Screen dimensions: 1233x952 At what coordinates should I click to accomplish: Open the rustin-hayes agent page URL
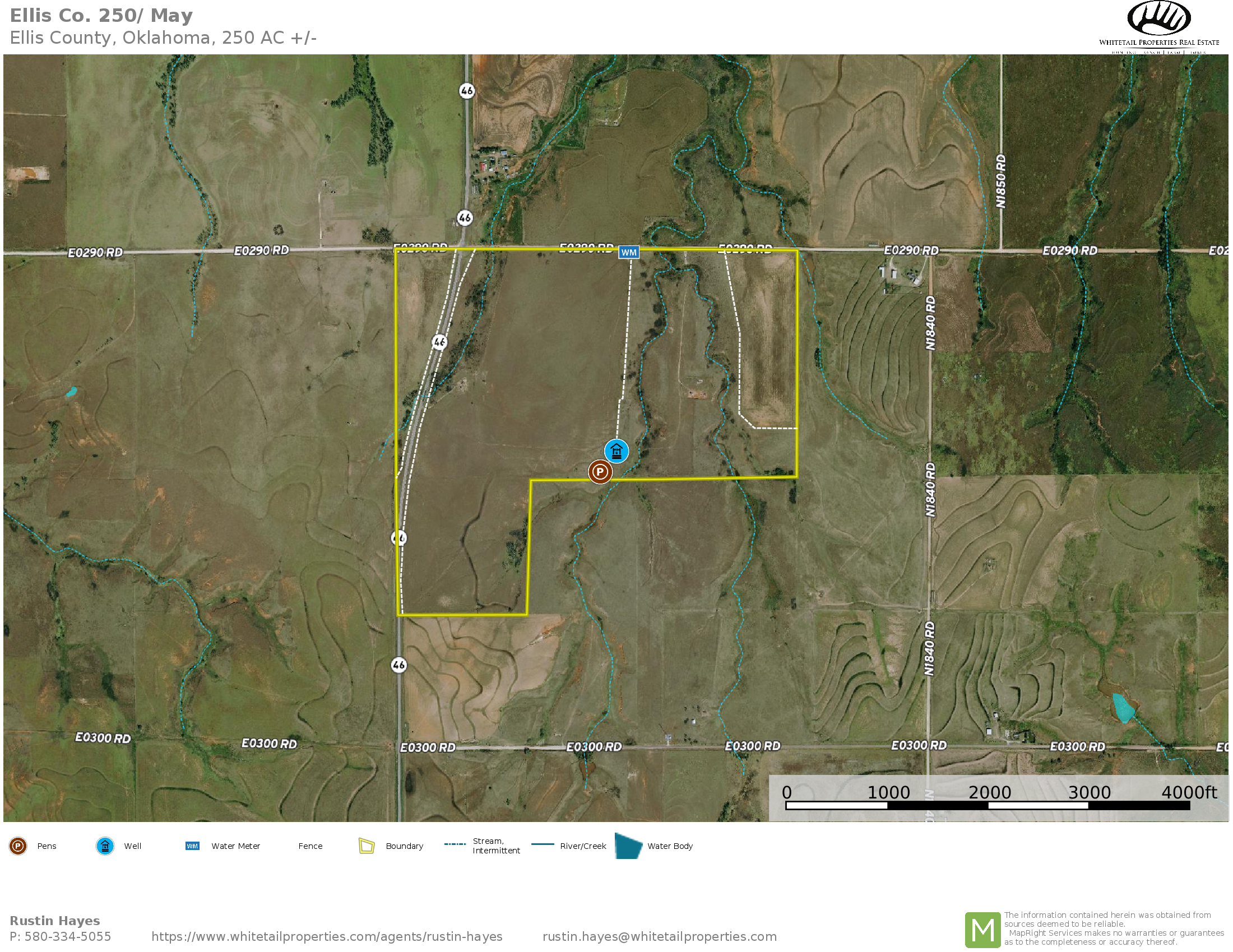click(326, 936)
